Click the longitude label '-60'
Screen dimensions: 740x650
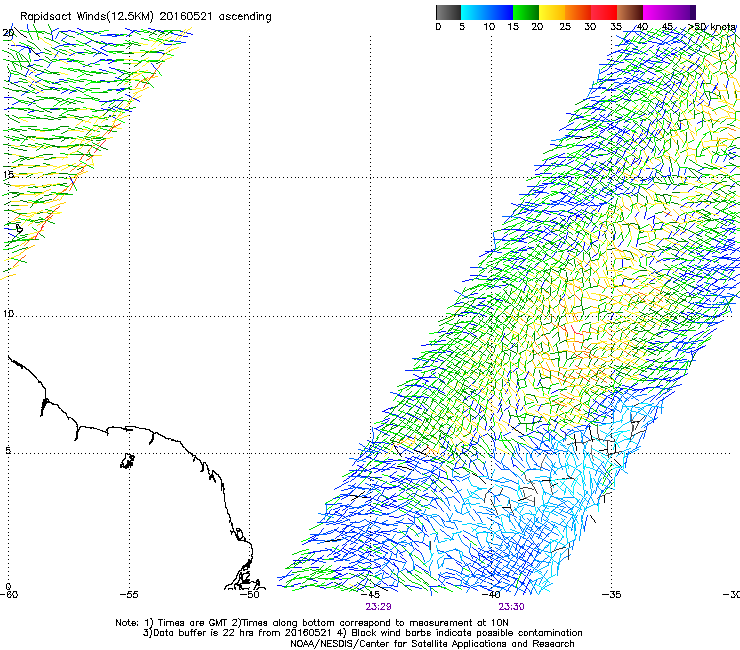click(x=9, y=594)
